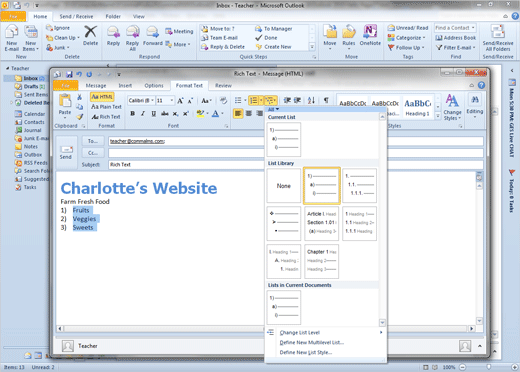Image resolution: width=520 pixels, height=372 pixels.
Task: Switch to the Insert ribbon tab
Action: tap(125, 86)
